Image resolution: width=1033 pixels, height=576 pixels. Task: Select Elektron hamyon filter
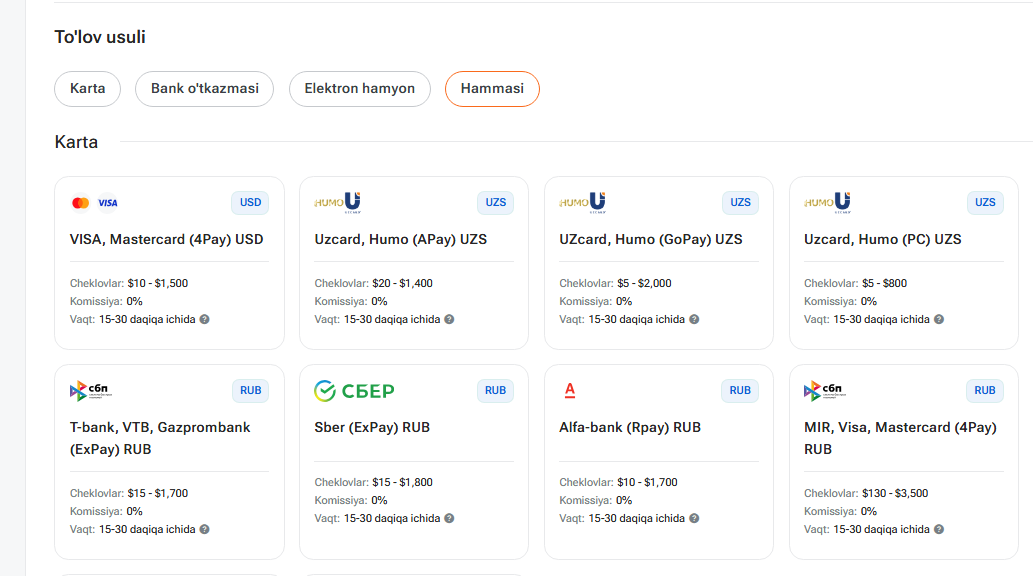pos(360,89)
